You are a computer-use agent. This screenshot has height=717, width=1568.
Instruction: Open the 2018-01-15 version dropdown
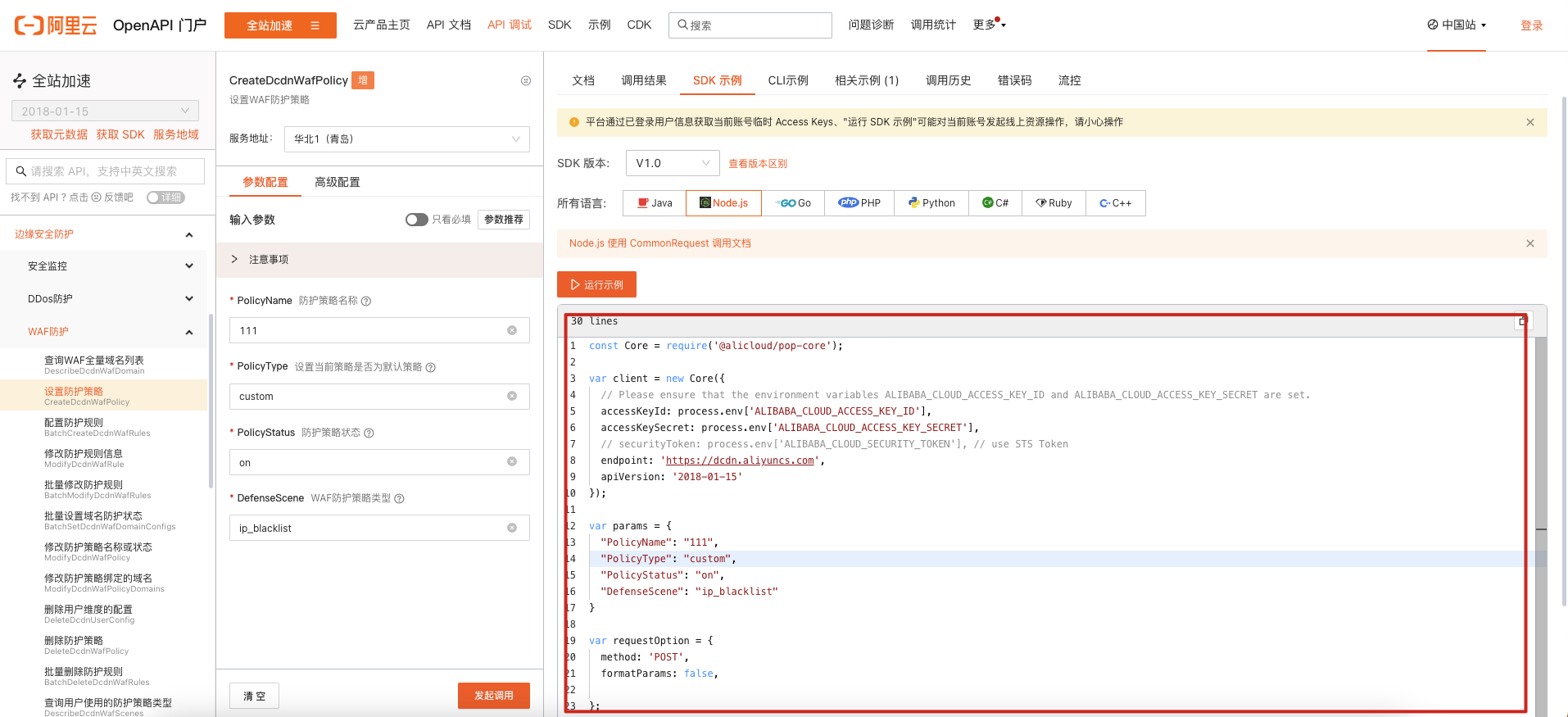click(105, 111)
